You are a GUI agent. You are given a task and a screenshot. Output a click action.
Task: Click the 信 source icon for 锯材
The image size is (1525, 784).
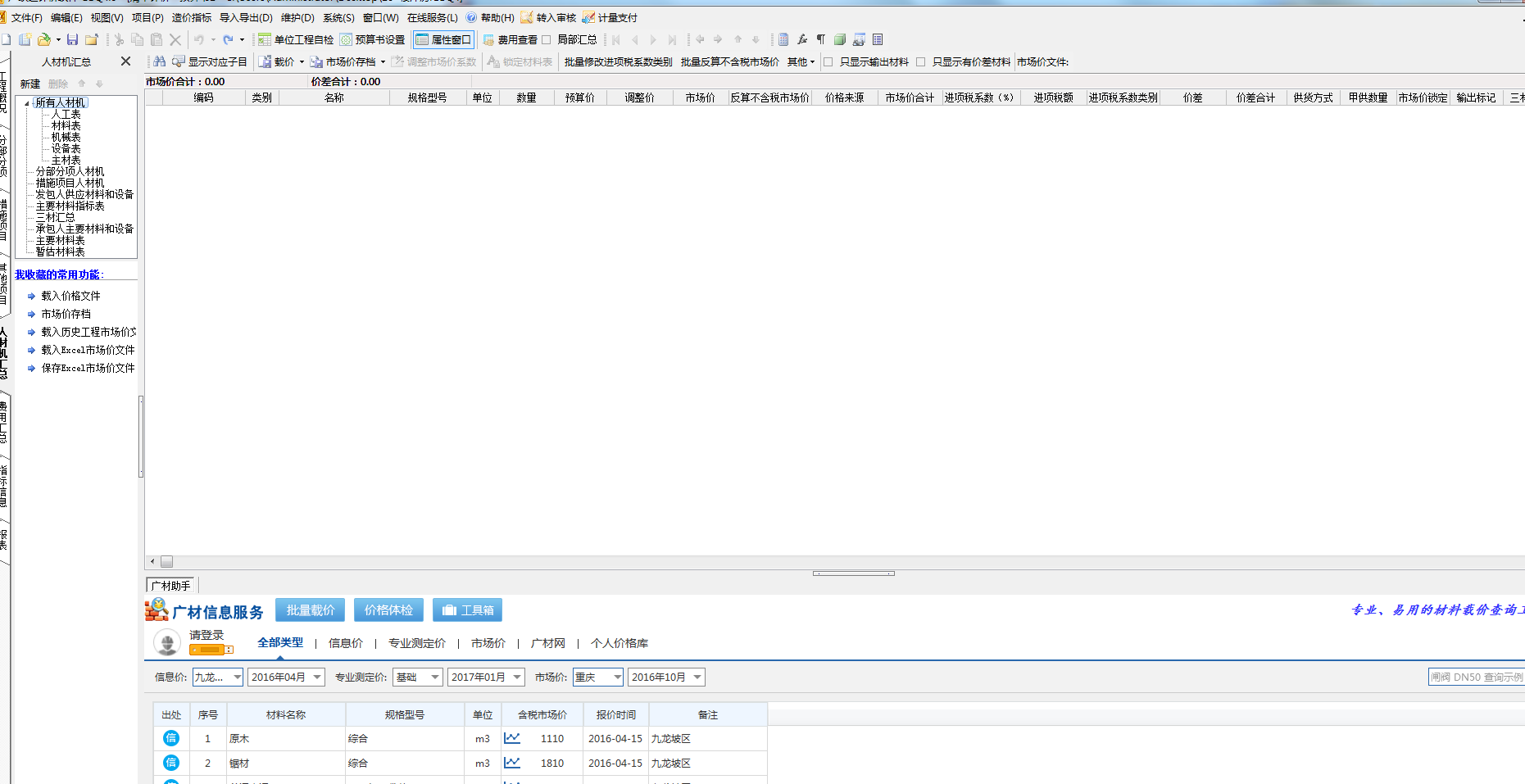(x=170, y=763)
